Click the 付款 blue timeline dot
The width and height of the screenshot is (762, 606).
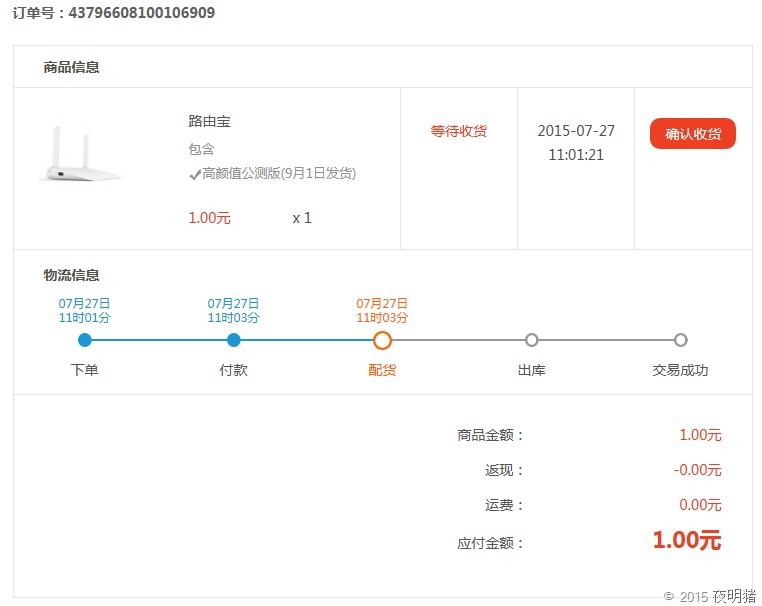point(233,340)
